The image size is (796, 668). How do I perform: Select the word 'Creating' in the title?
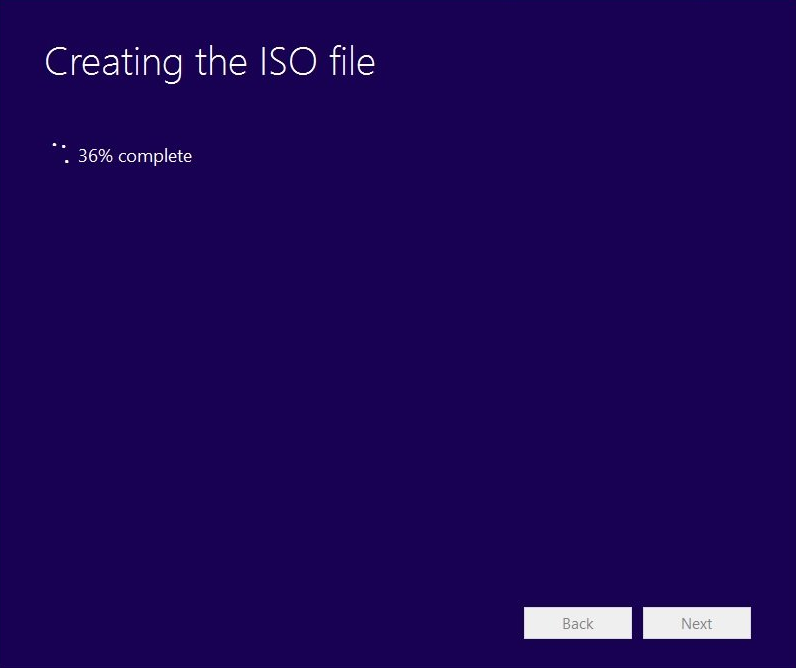pos(113,62)
